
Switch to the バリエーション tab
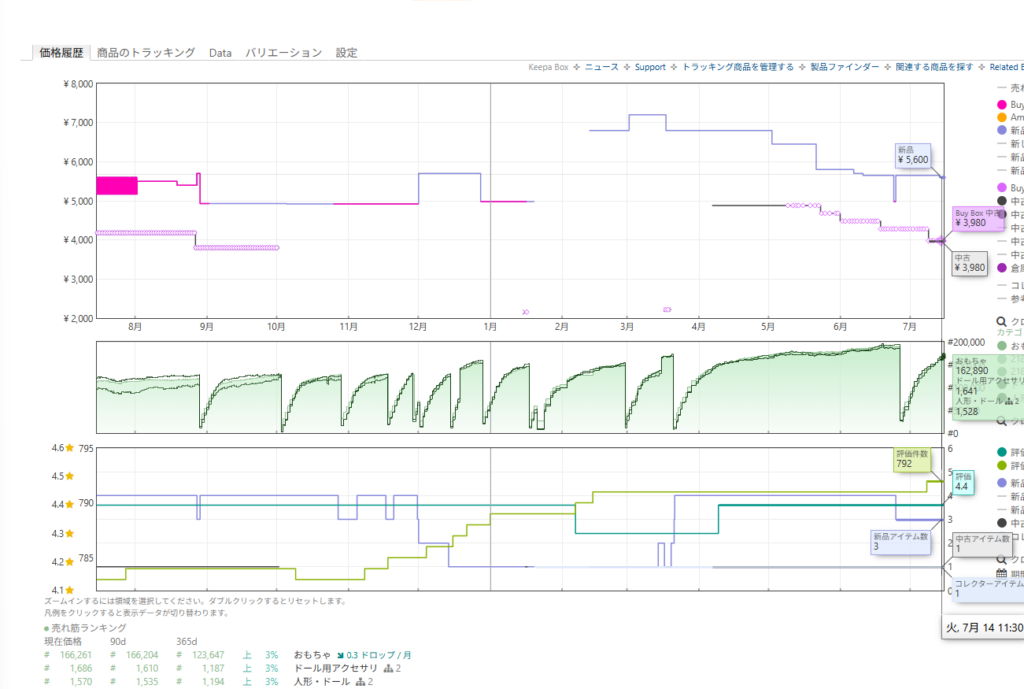283,53
